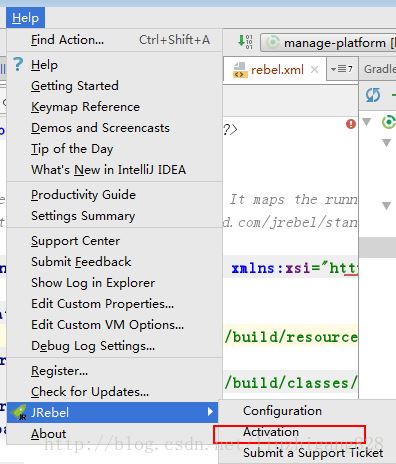This screenshot has height=464, width=396.
Task: Expand JRebel submenu arrow
Action: (210, 412)
